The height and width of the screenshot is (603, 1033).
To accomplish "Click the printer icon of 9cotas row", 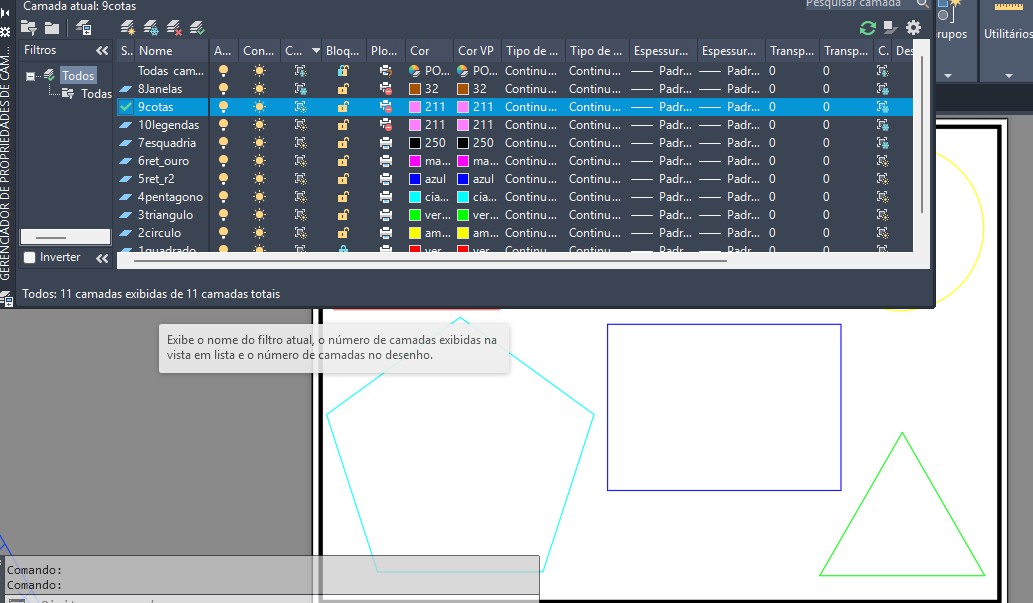I will coord(386,107).
